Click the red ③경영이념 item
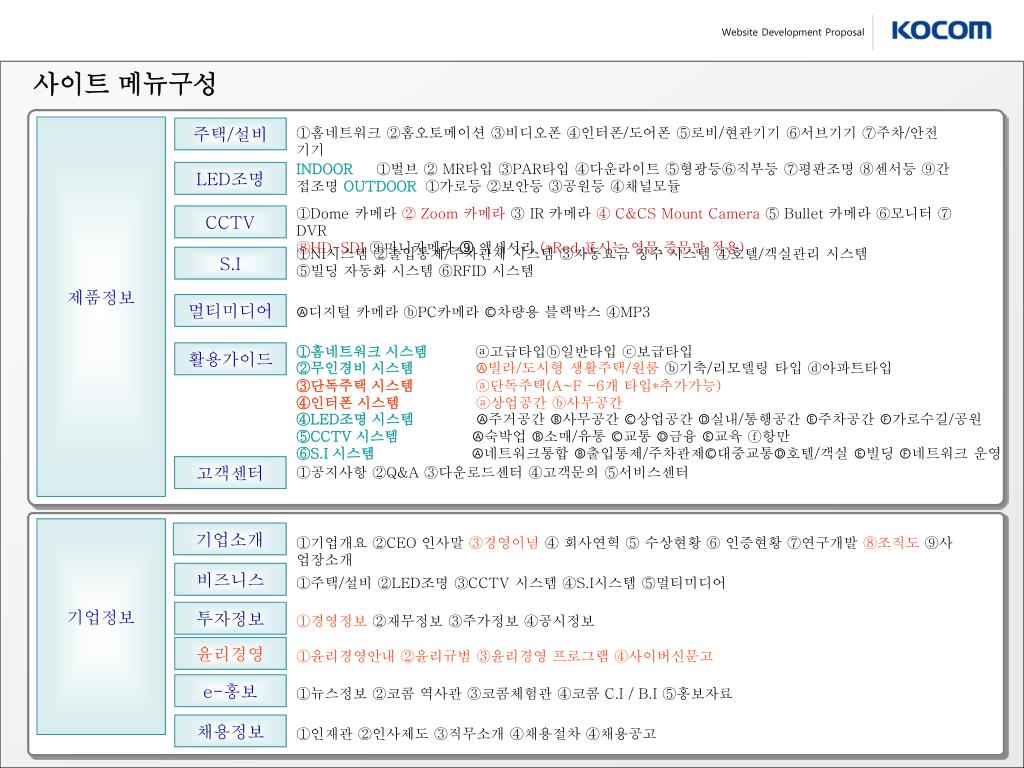Viewport: 1024px width, 768px height. [504, 543]
